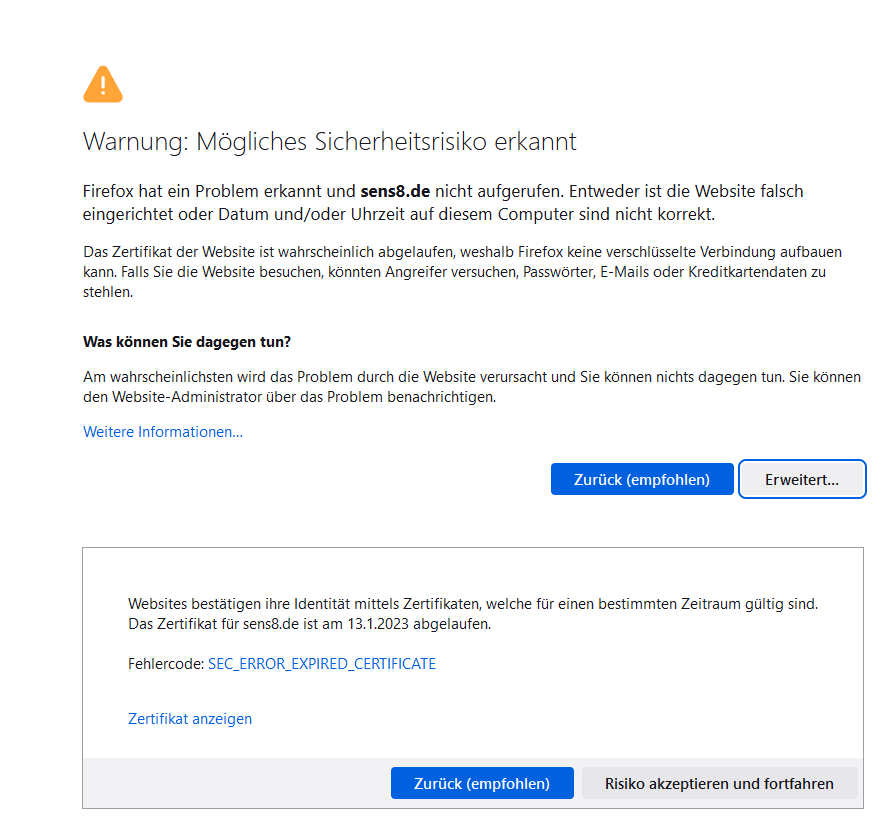Screen dimensions: 892x835
Task: Click the link styled in blue reading Zertifikat anzeigen
Action: (189, 719)
